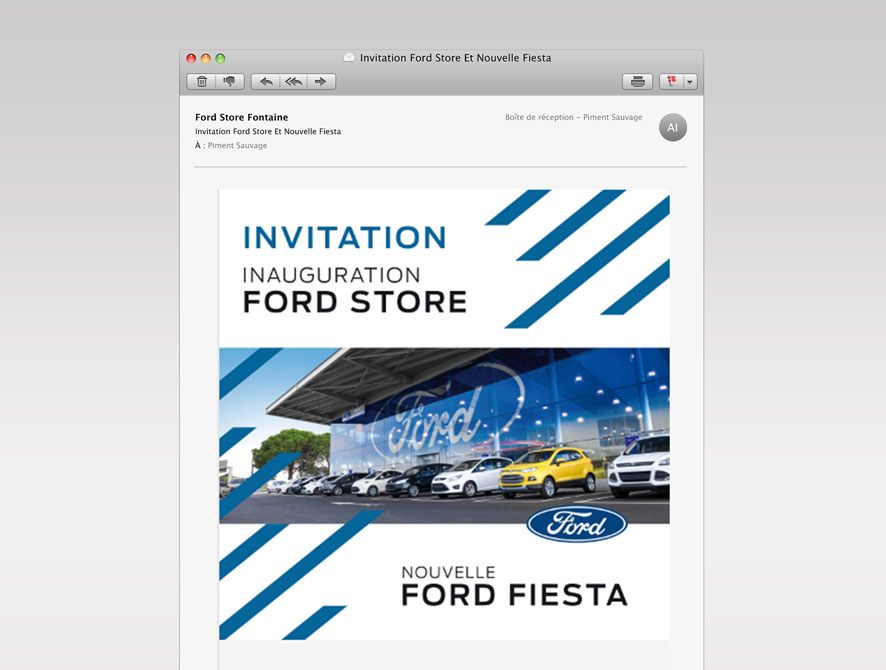Image resolution: width=886 pixels, height=670 pixels.
Task: Delete the message with the trash icon
Action: pos(201,82)
